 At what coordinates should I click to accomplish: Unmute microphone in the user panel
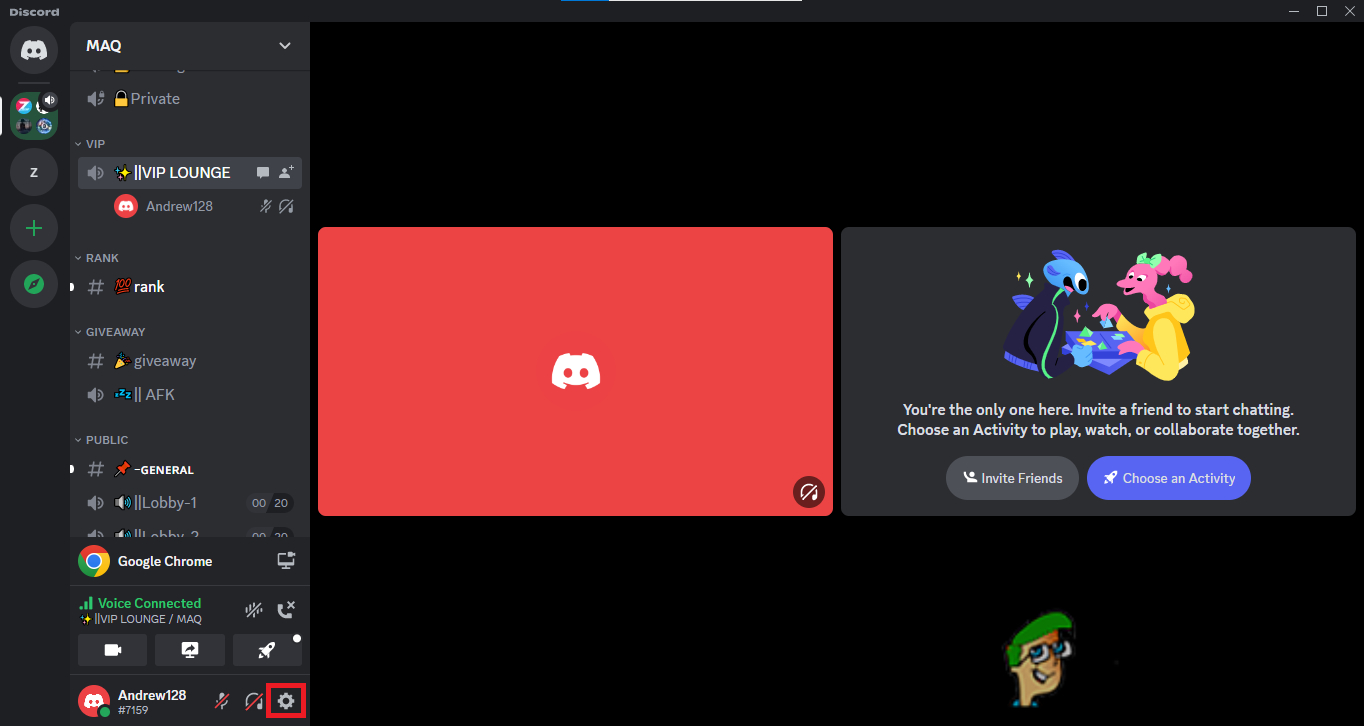click(x=222, y=701)
